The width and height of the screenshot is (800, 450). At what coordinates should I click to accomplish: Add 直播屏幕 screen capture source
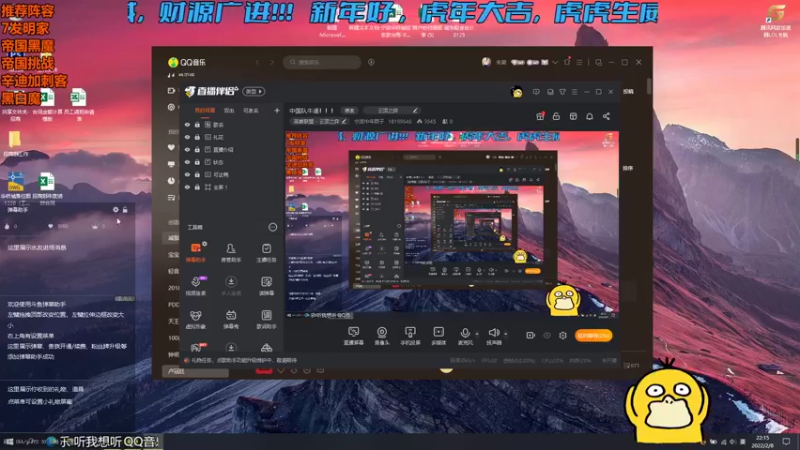(x=353, y=336)
